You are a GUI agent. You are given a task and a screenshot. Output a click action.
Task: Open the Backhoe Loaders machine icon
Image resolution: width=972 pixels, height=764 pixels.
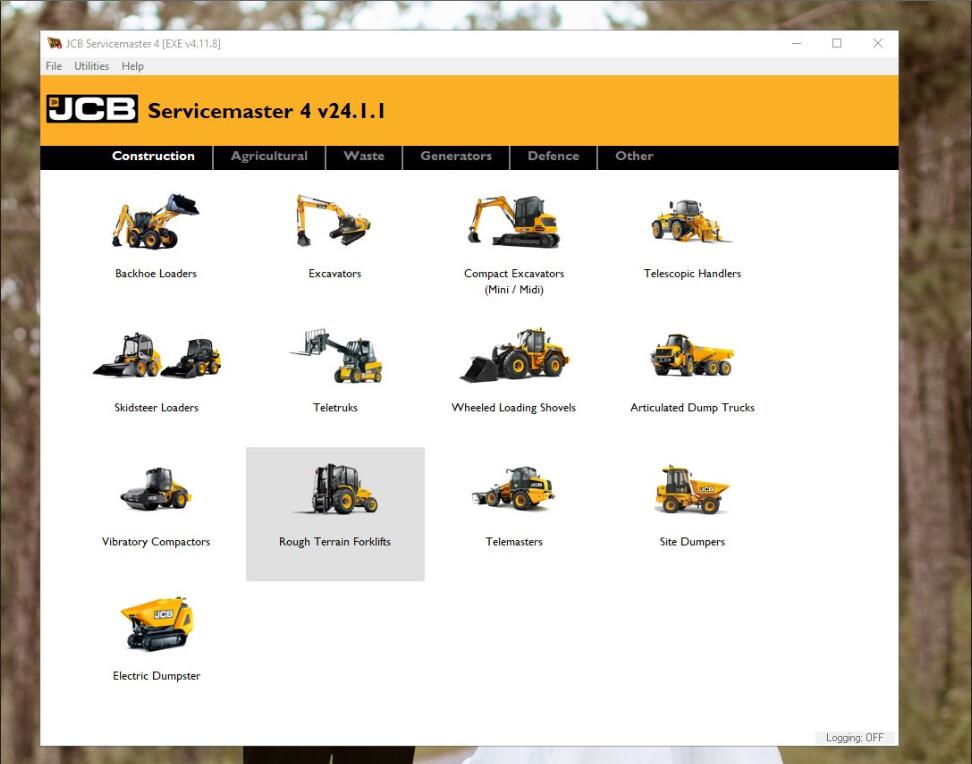tap(156, 221)
